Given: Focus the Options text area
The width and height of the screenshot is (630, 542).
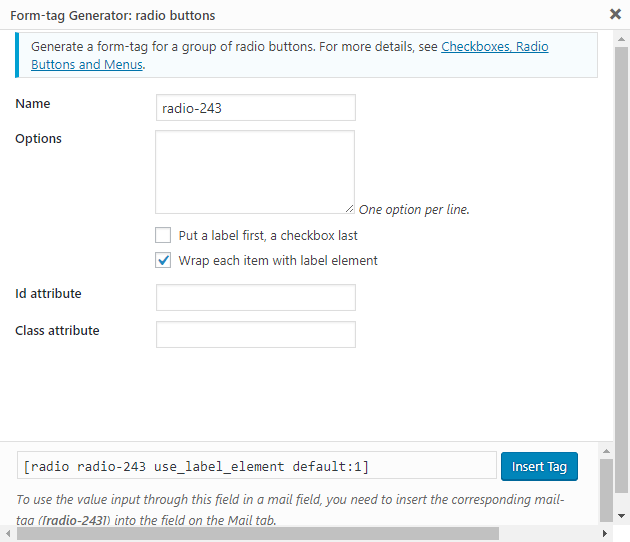Looking at the screenshot, I should coord(255,171).
